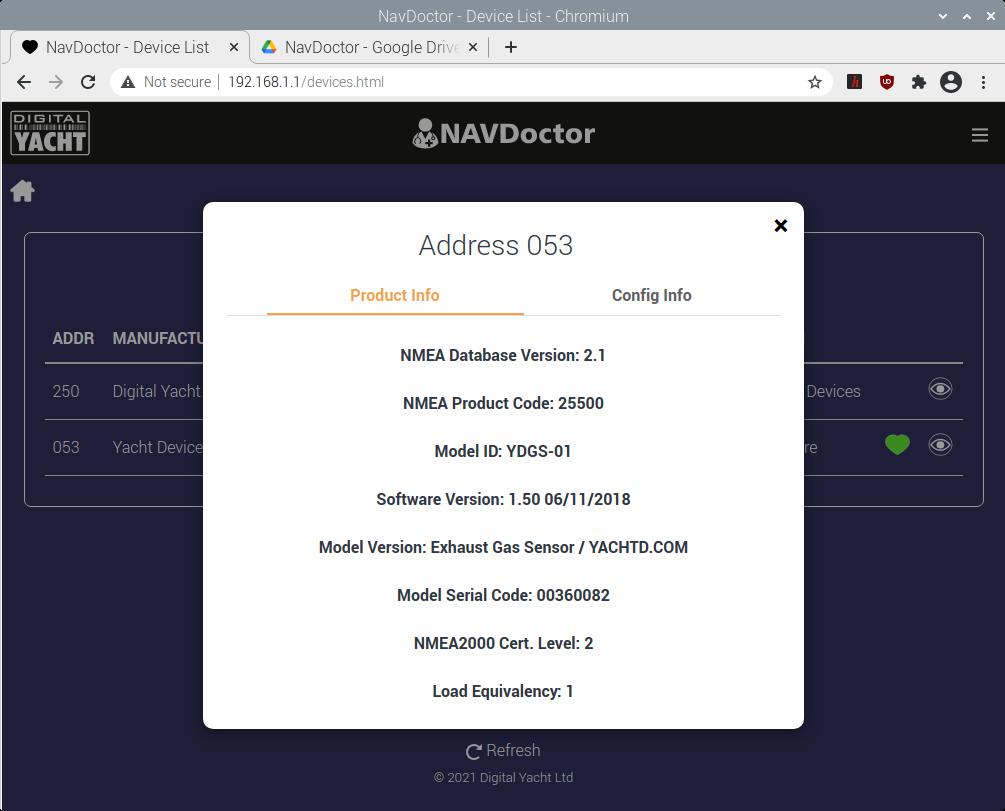Switch to the Config Info tab
This screenshot has width=1005, height=811.
[651, 295]
